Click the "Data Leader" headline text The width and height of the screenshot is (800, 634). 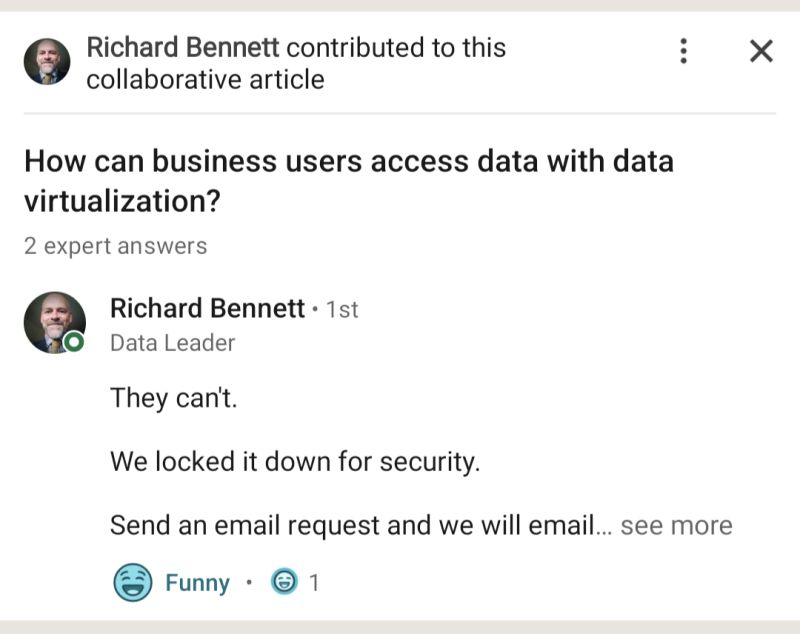(172, 343)
